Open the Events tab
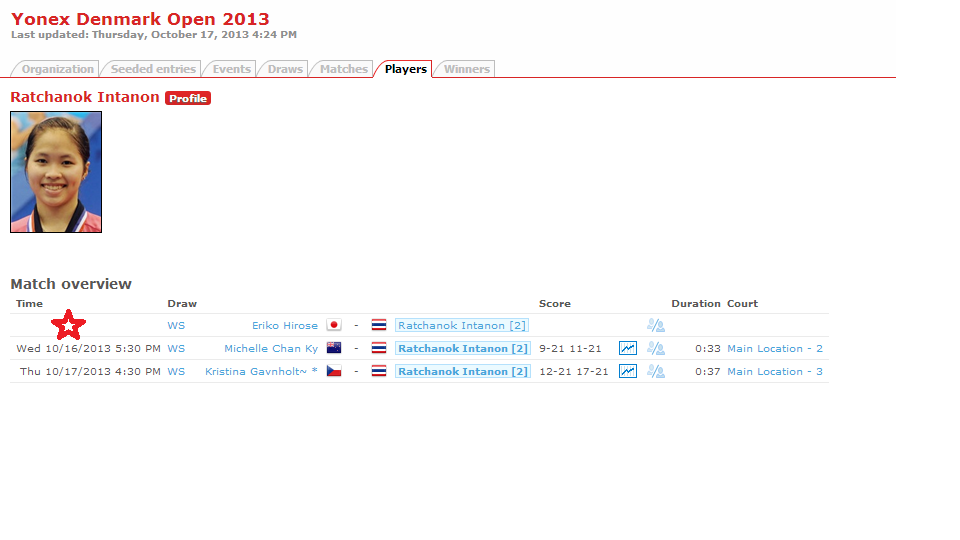 [x=231, y=69]
